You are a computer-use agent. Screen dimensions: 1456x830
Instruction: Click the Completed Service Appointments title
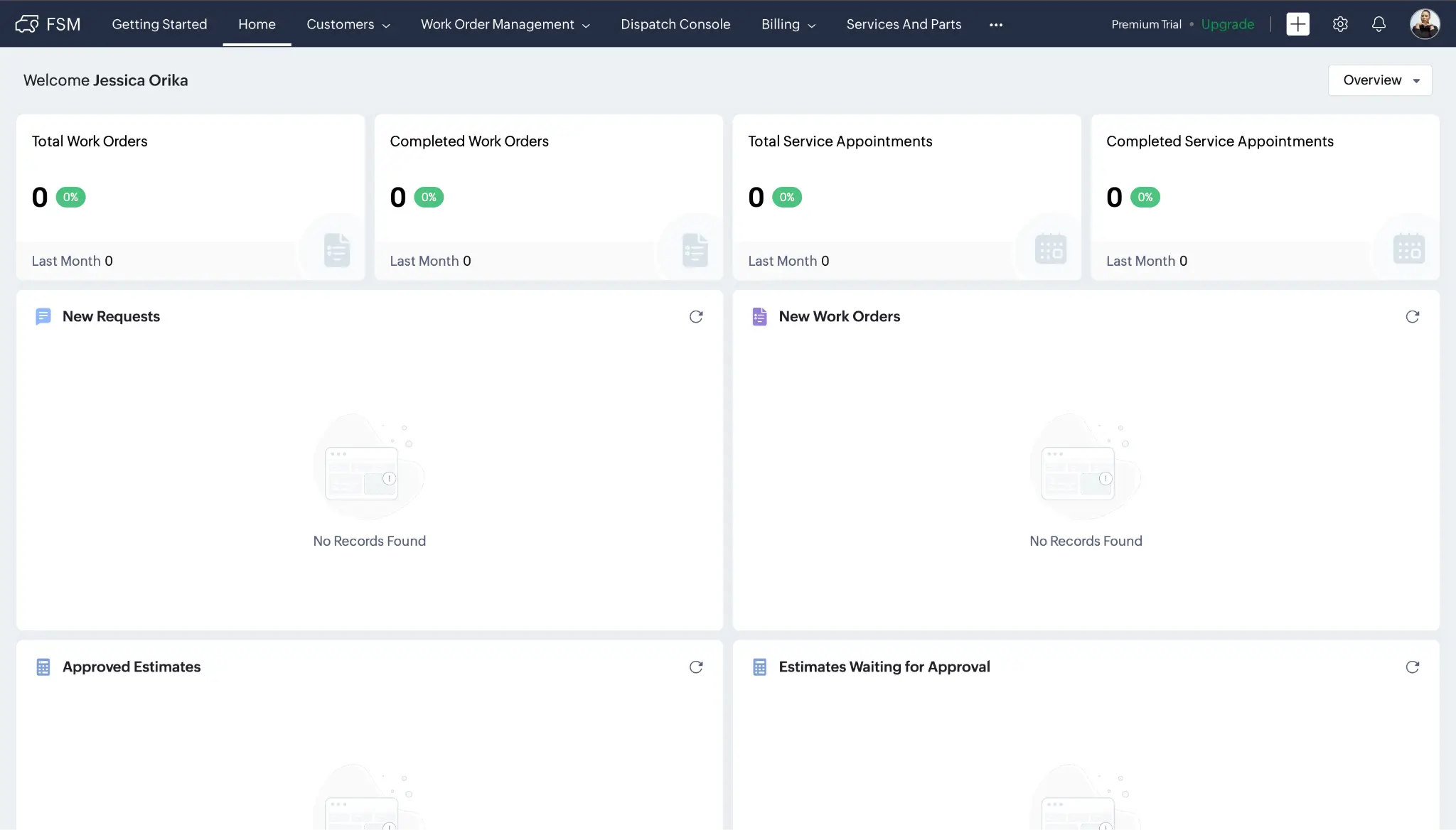[1220, 141]
